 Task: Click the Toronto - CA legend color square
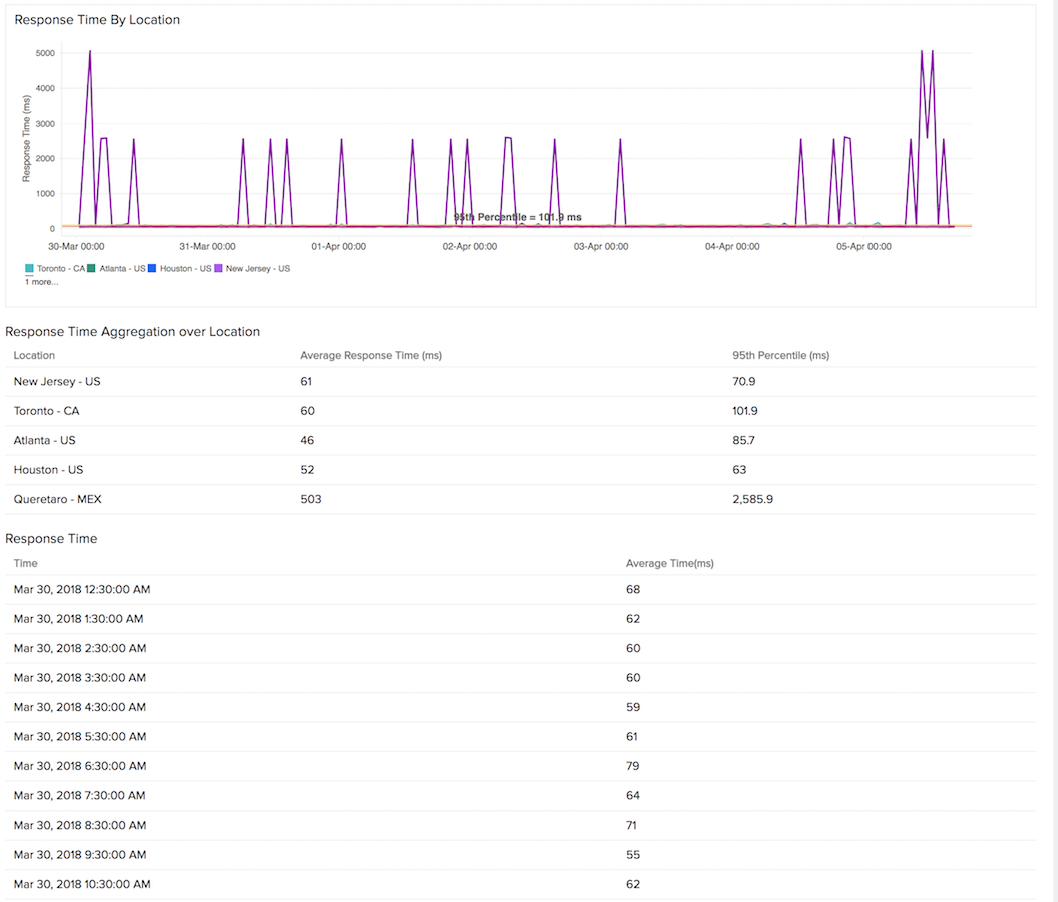(29, 268)
